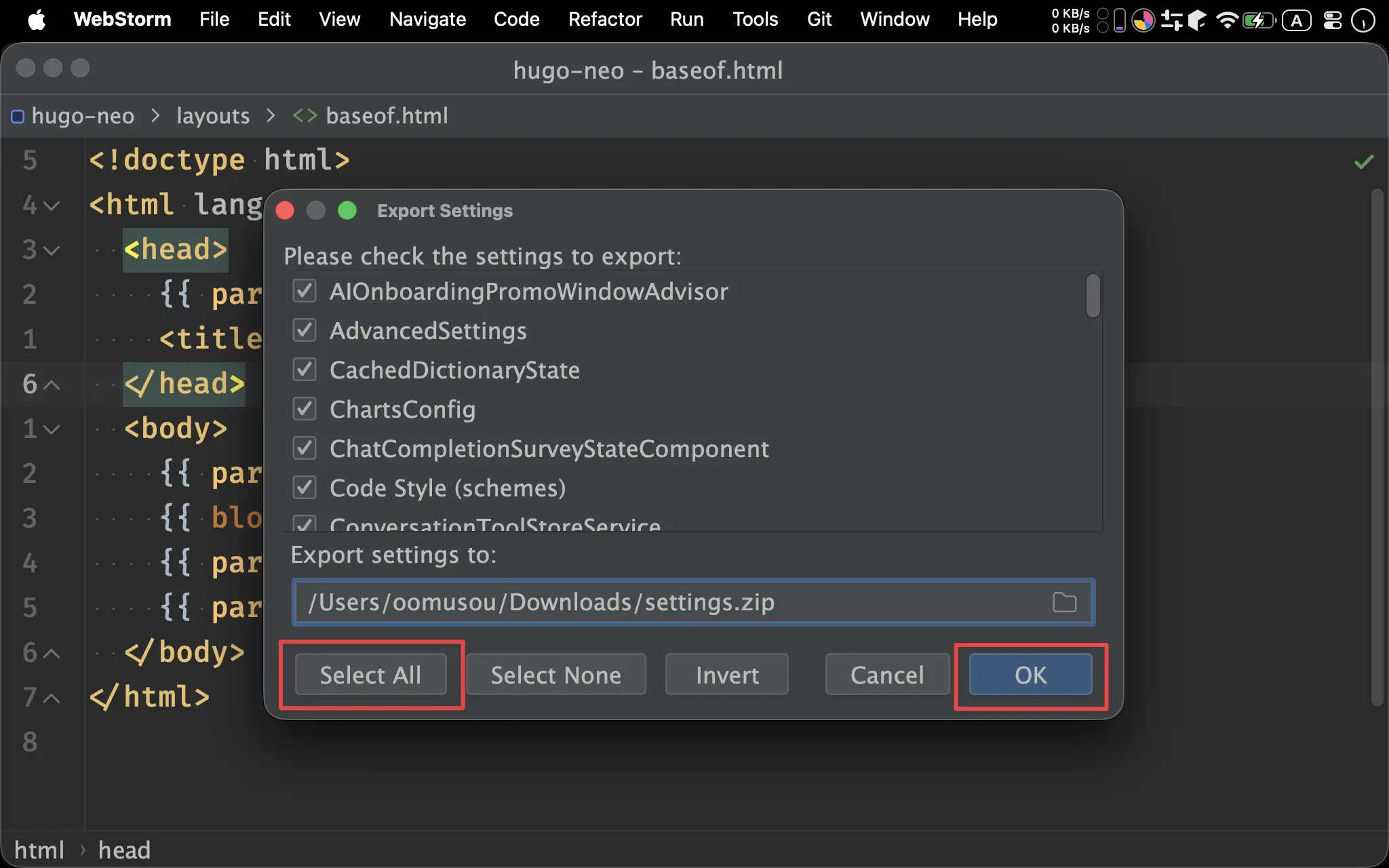Uncheck CachedDictionaryState
This screenshot has width=1389, height=868.
tap(305, 370)
